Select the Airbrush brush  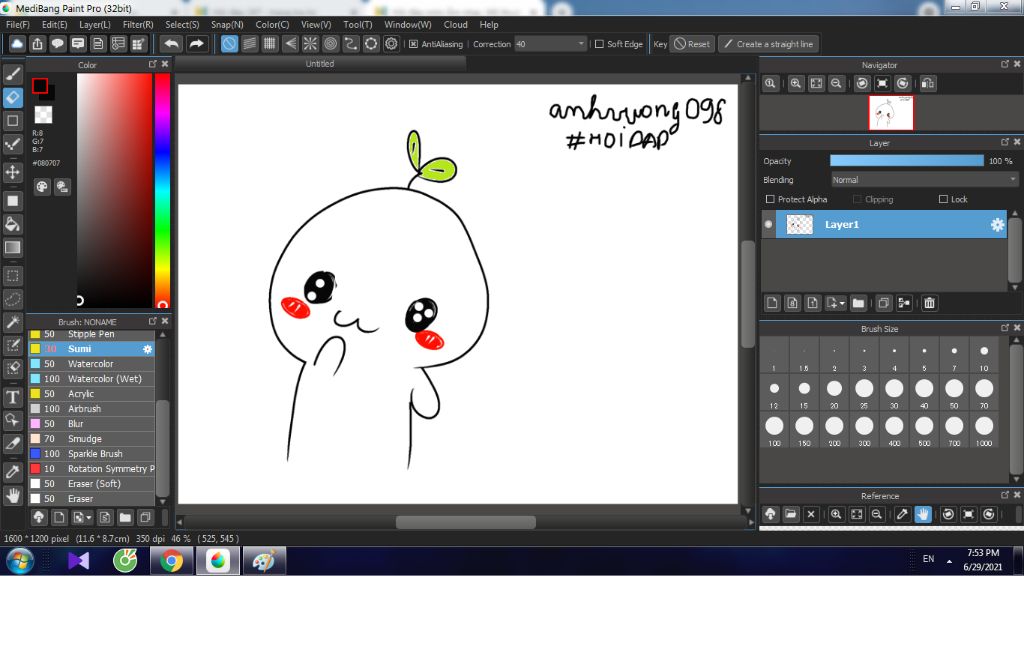(x=91, y=409)
